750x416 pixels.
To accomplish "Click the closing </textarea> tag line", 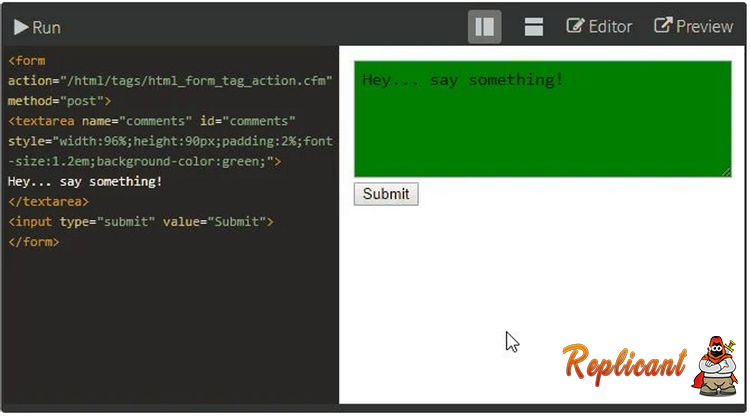I will click(x=48, y=201).
